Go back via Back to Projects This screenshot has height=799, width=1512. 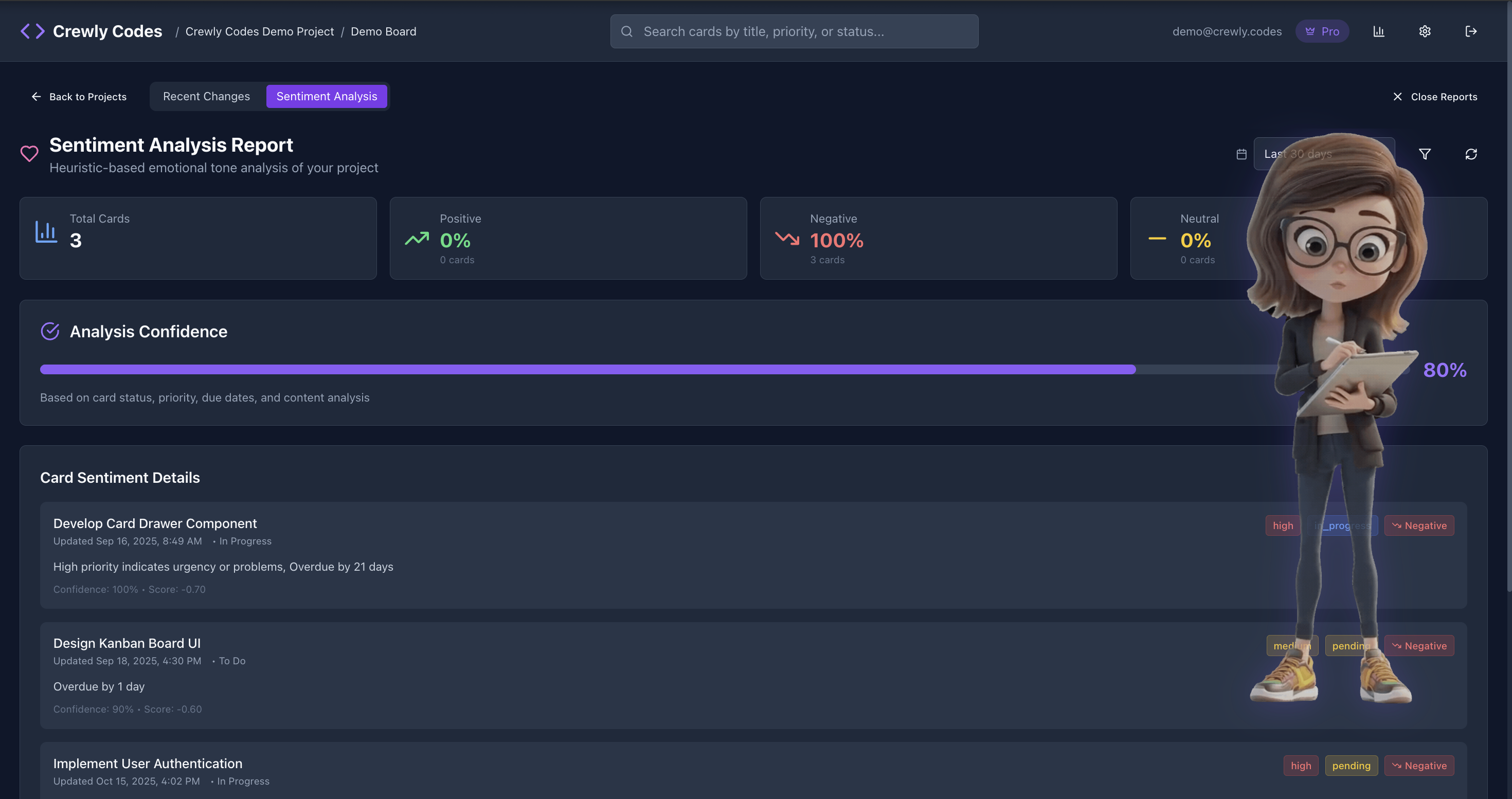pyautogui.click(x=79, y=96)
